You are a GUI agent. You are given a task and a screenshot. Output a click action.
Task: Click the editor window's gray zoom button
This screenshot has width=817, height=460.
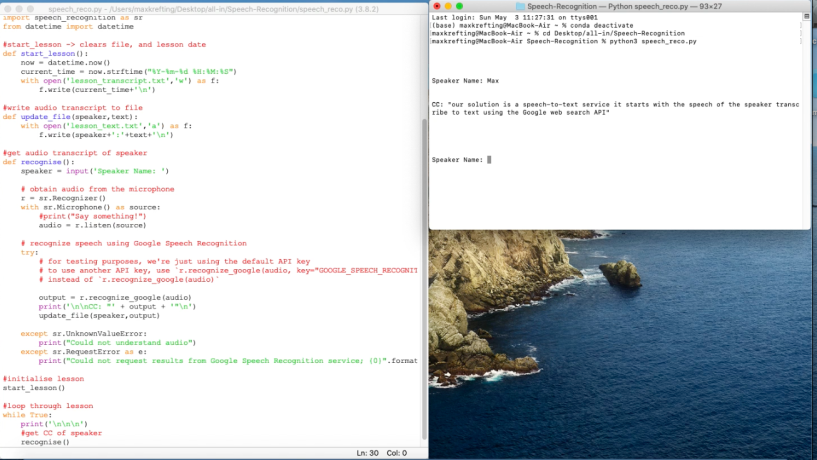[x=31, y=9]
